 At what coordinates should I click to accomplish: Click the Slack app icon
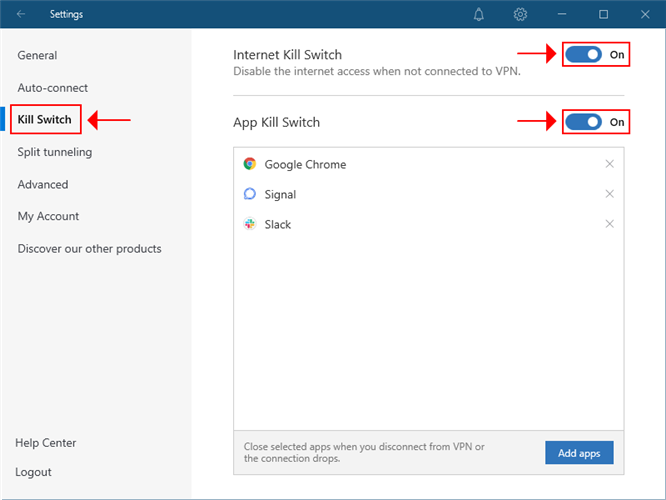coord(249,224)
